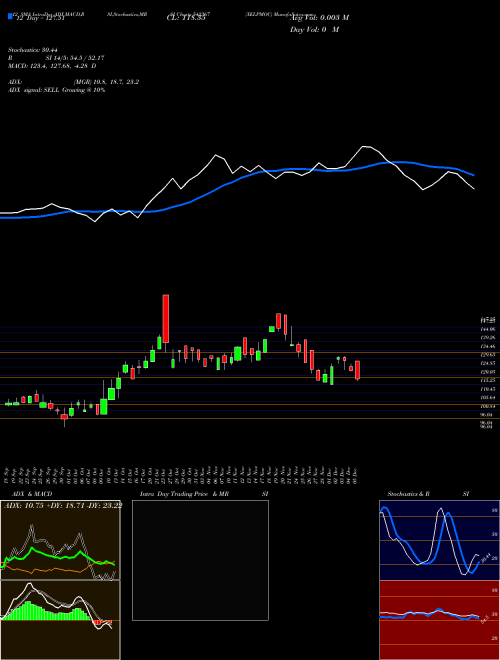Click the SI 14/3: 54.5 / 52.17 value
This screenshot has width=500, height=660.
click(x=75, y=58)
